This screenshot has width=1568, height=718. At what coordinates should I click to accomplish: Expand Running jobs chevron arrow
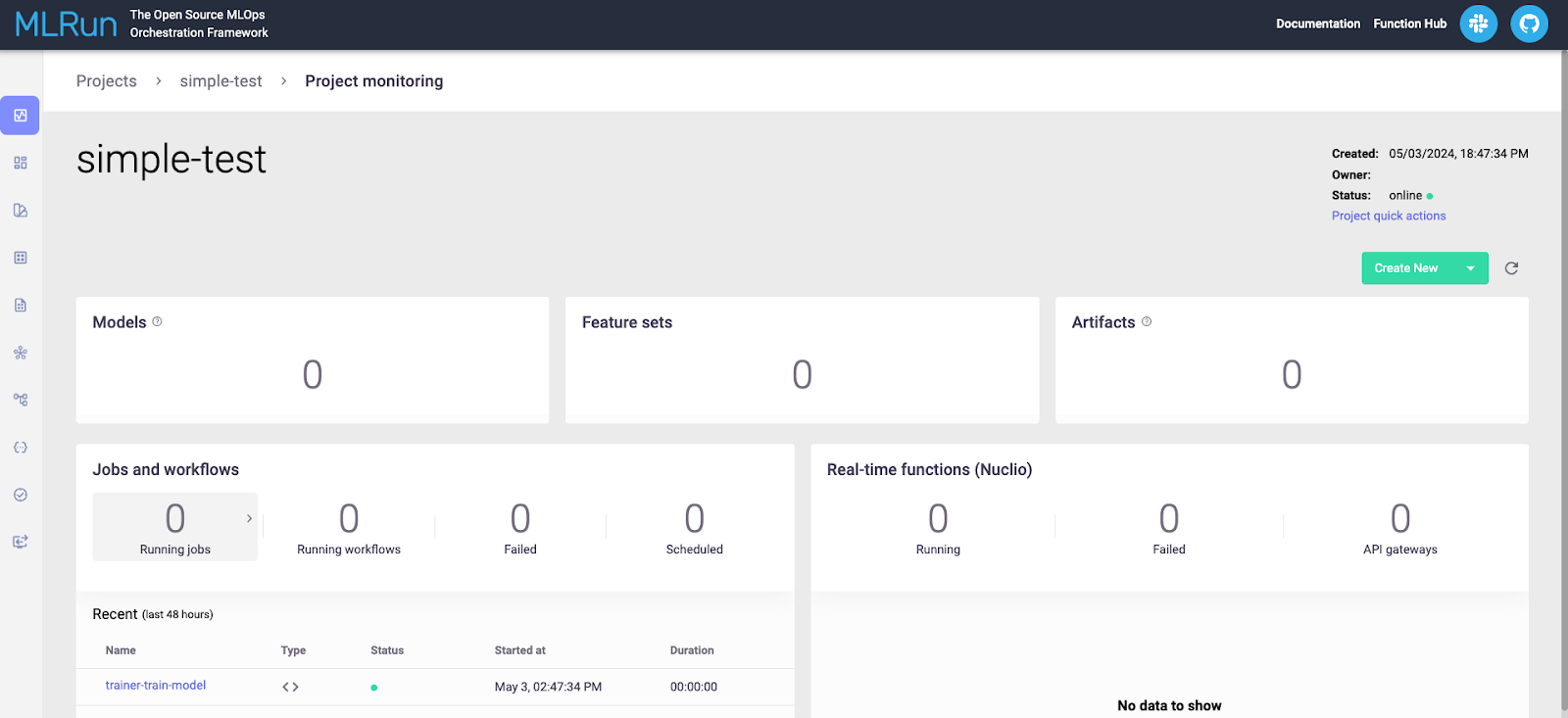(249, 518)
